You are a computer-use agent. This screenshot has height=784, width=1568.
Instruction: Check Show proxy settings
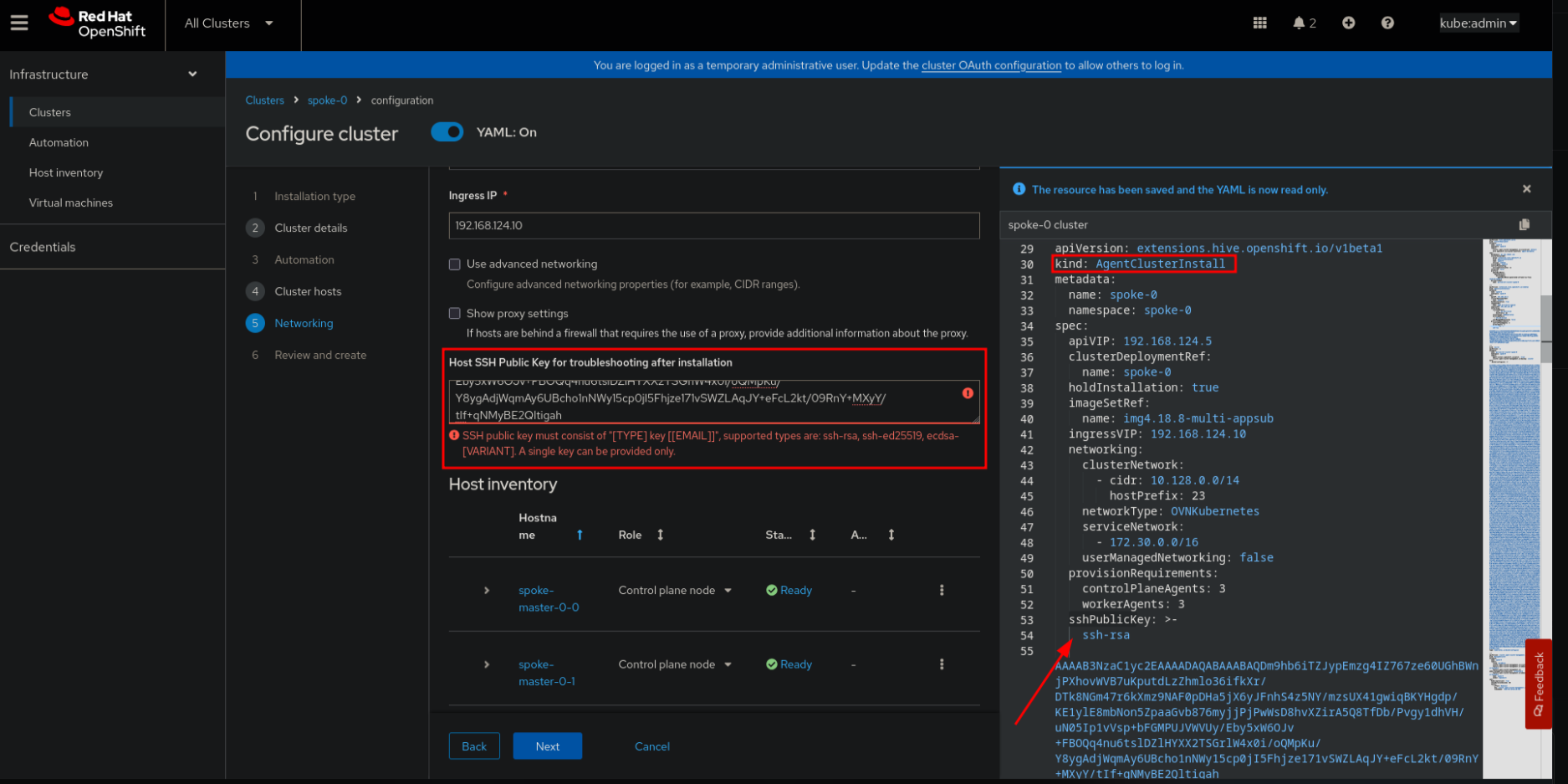tap(455, 314)
